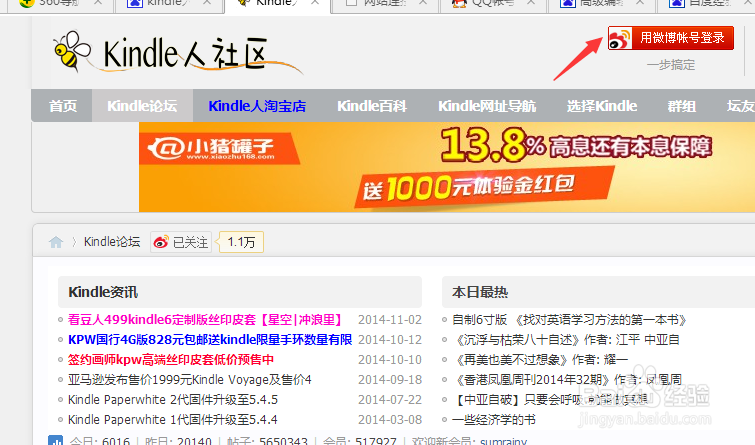This screenshot has width=755, height=445.
Task: Open Kindle百科 in the nav bar
Action: 372,106
